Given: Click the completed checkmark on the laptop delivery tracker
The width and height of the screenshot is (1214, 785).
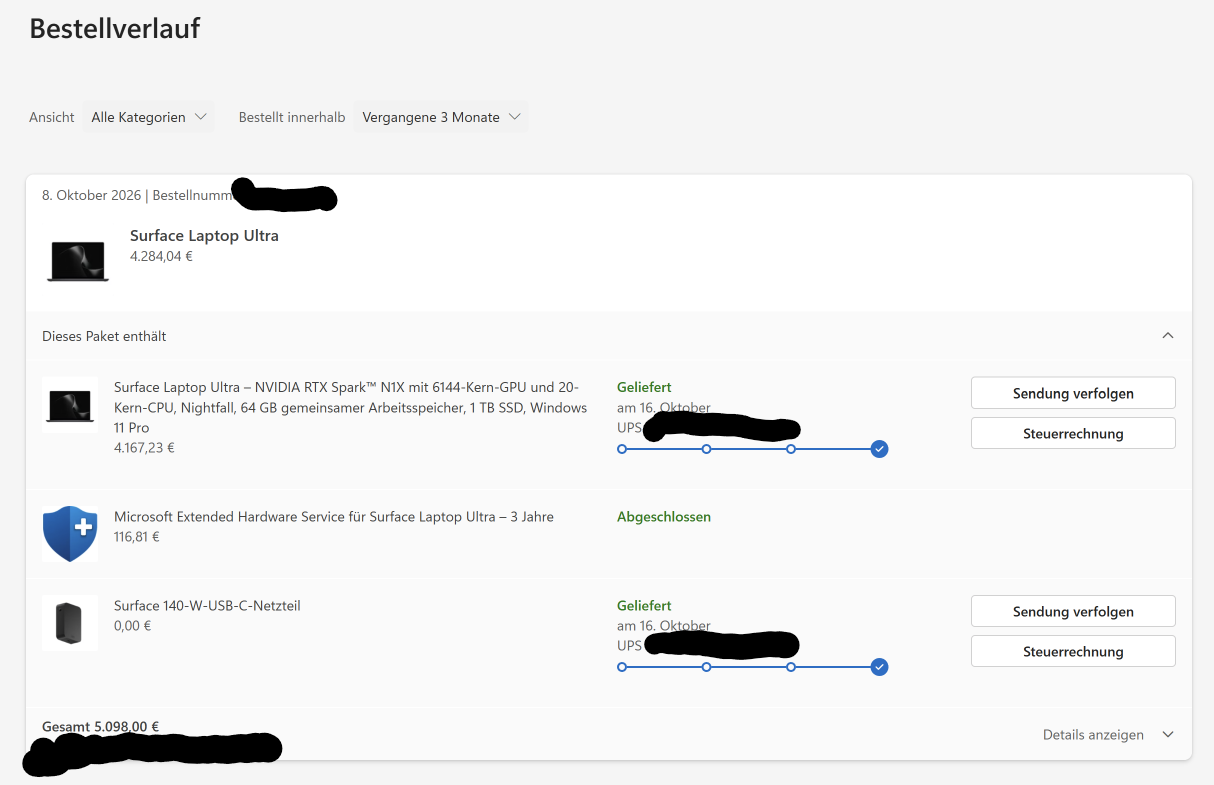Looking at the screenshot, I should point(879,449).
